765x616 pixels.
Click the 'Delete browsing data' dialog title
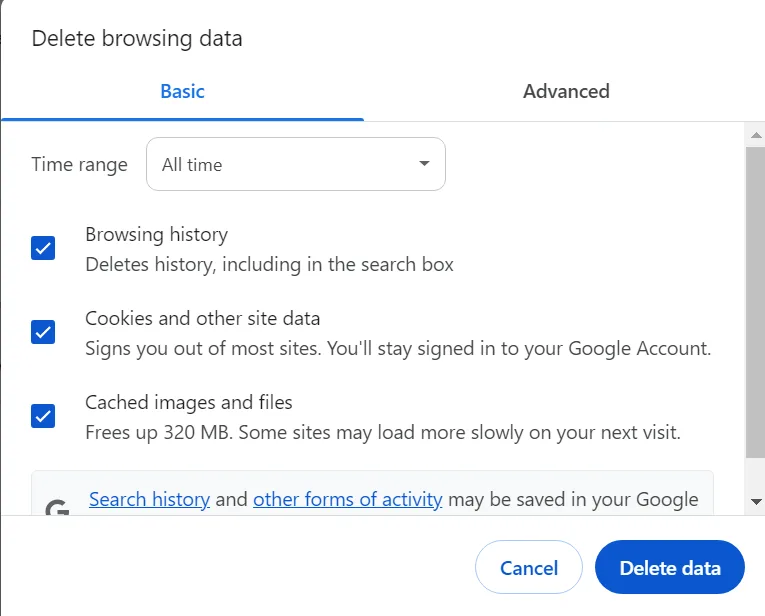(137, 39)
